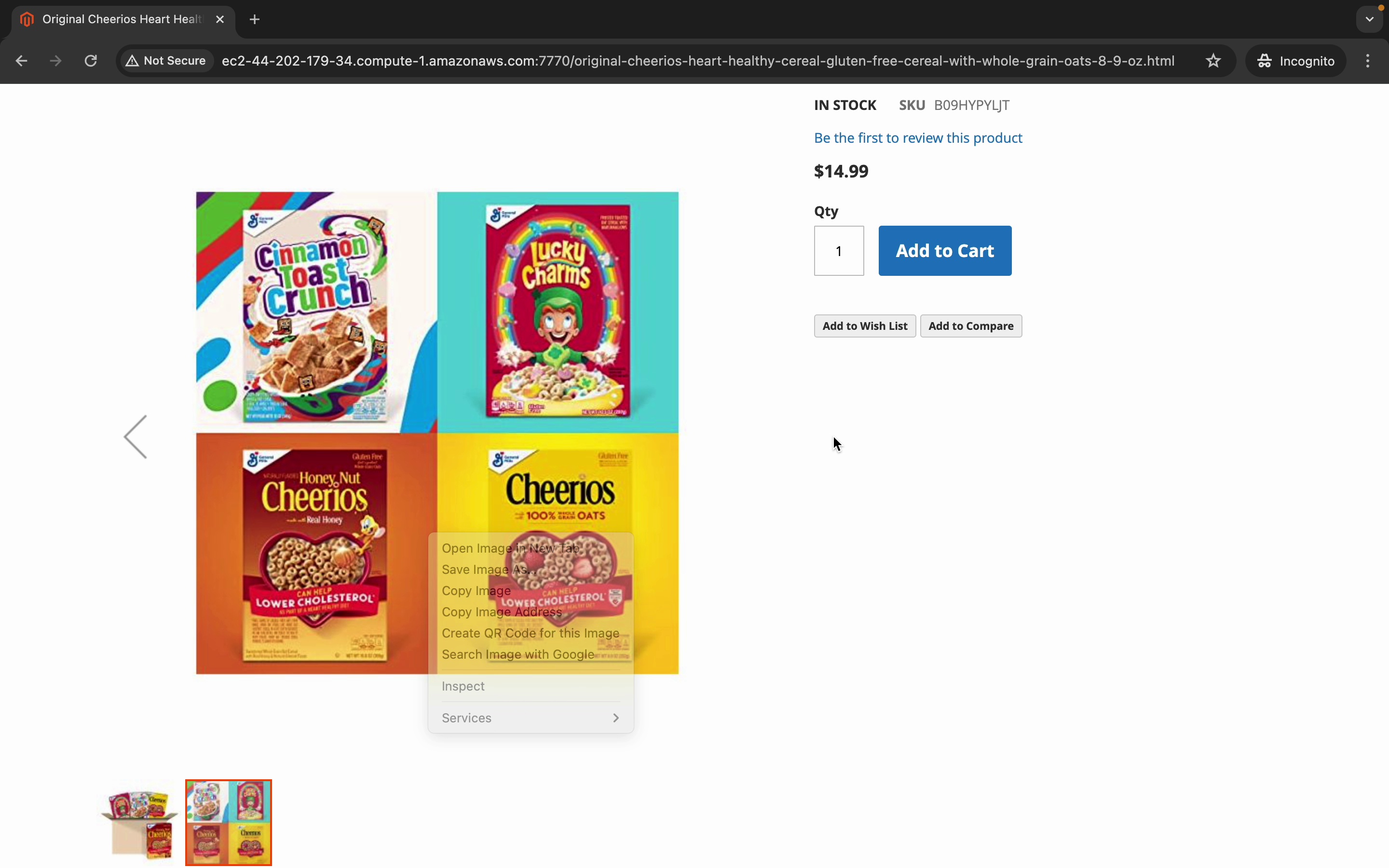Click the Not Secure warning badge
Viewport: 1389px width, 868px height.
point(166,61)
